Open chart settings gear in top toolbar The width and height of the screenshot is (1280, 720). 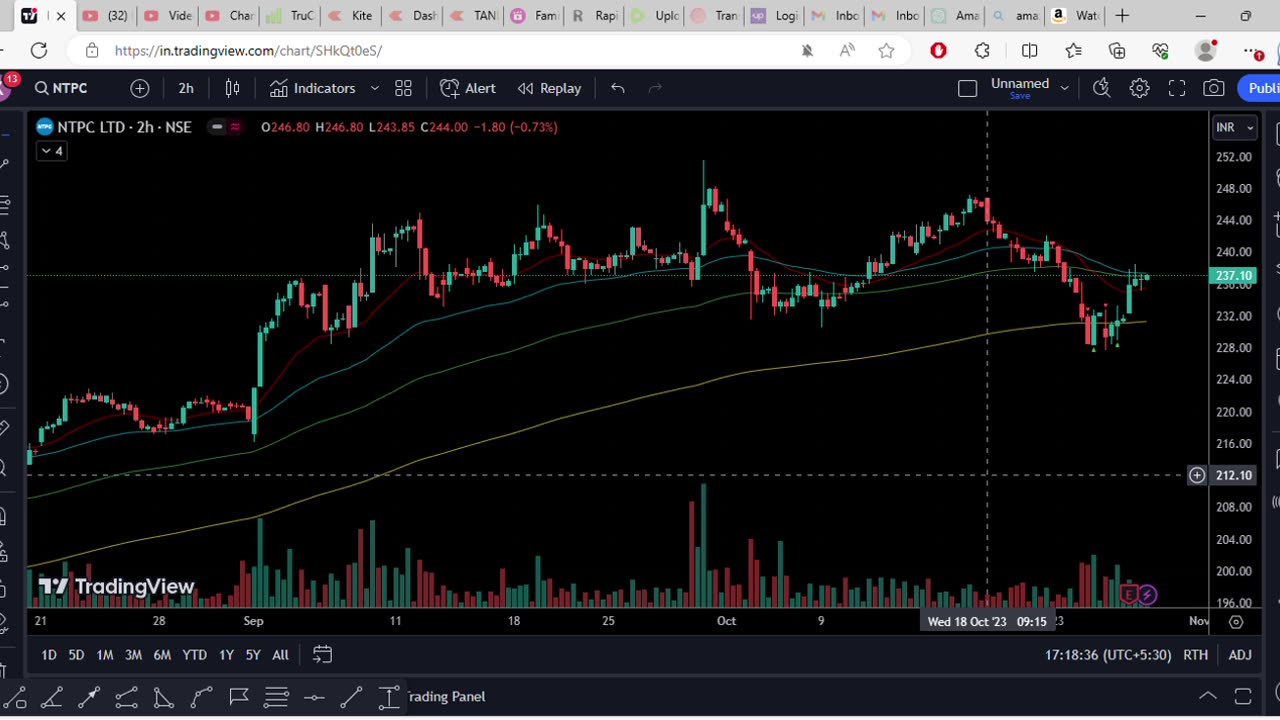click(1139, 88)
